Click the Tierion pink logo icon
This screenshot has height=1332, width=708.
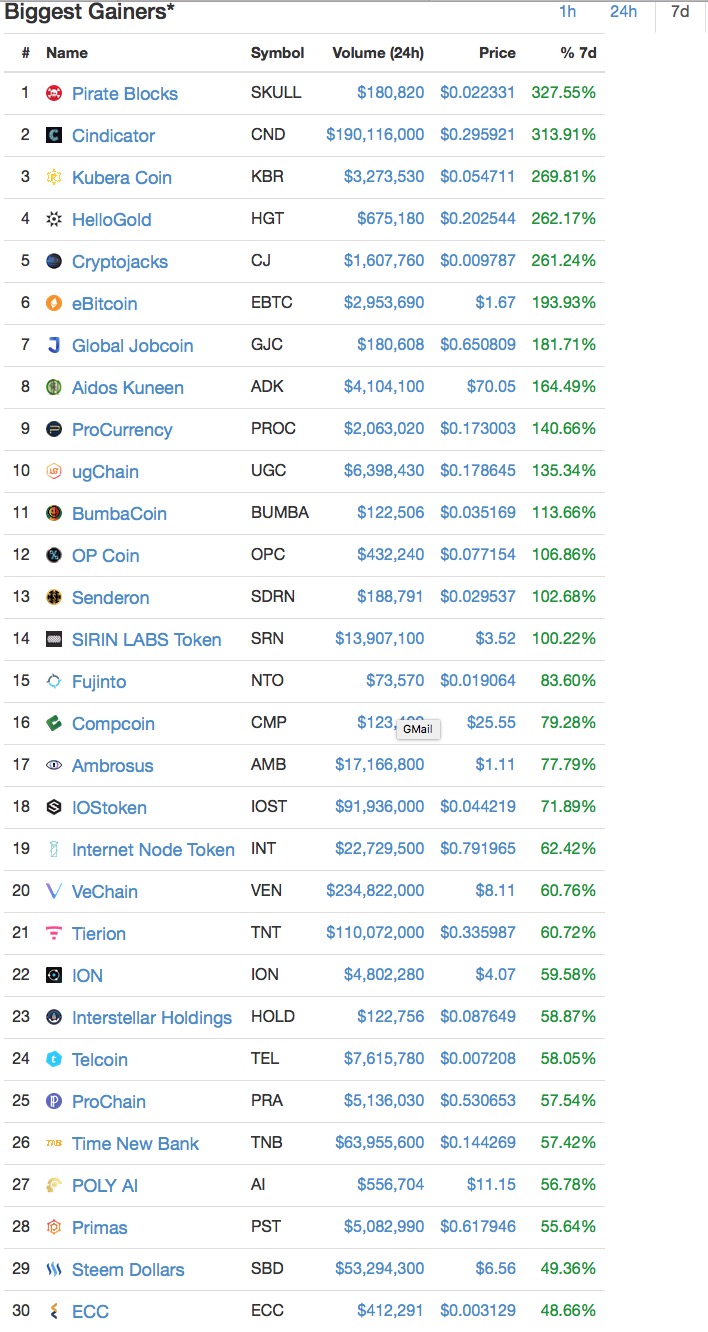click(x=54, y=934)
